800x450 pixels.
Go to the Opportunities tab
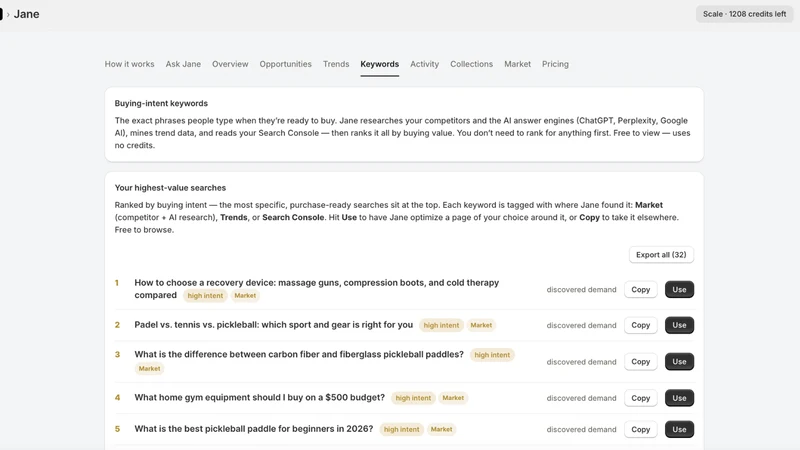click(285, 64)
